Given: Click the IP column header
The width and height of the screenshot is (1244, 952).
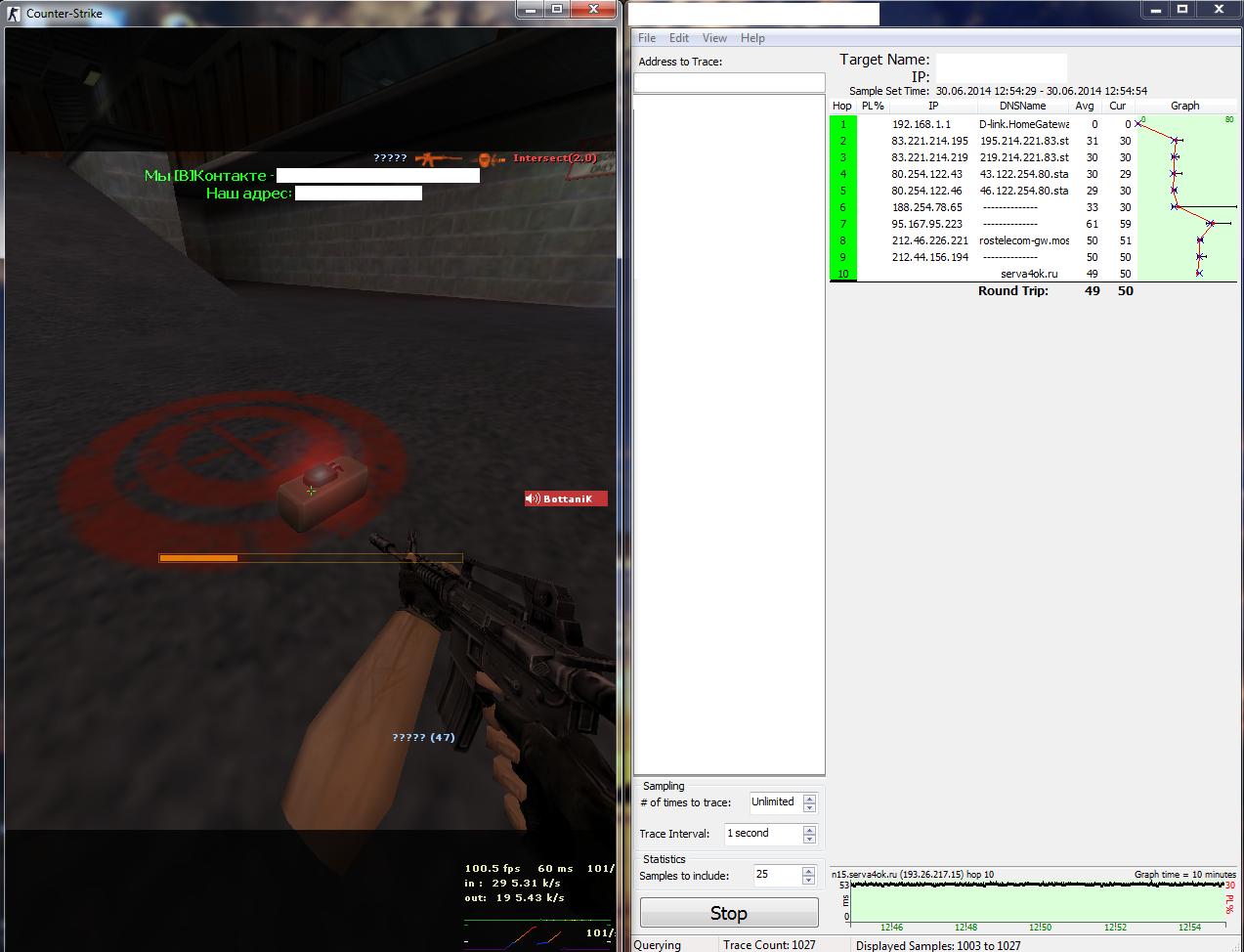Looking at the screenshot, I should point(933,106).
